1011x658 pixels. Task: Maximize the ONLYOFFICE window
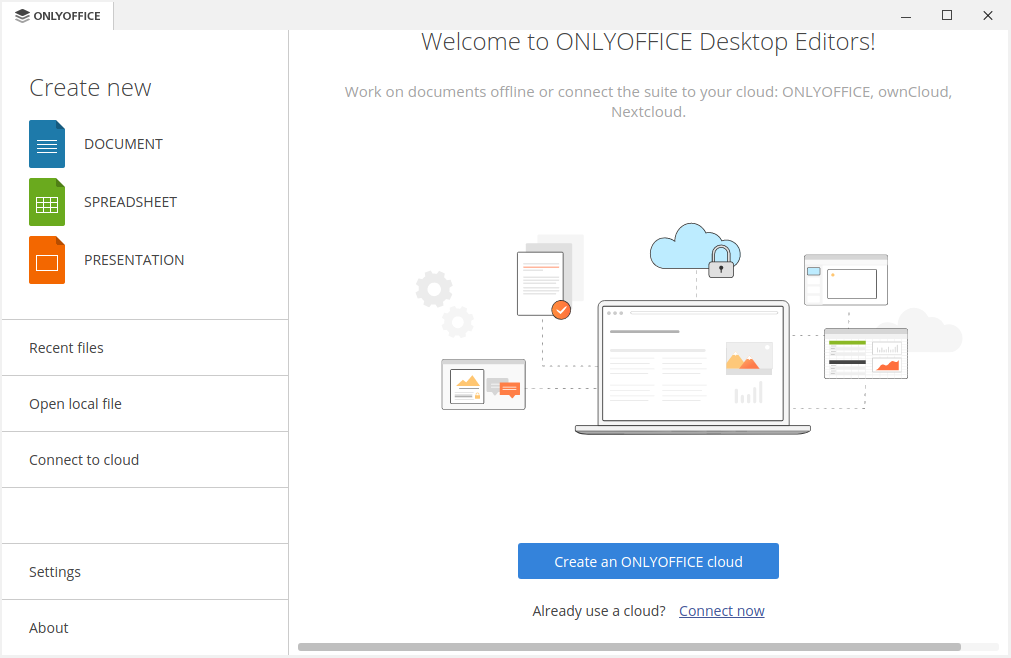pos(947,15)
